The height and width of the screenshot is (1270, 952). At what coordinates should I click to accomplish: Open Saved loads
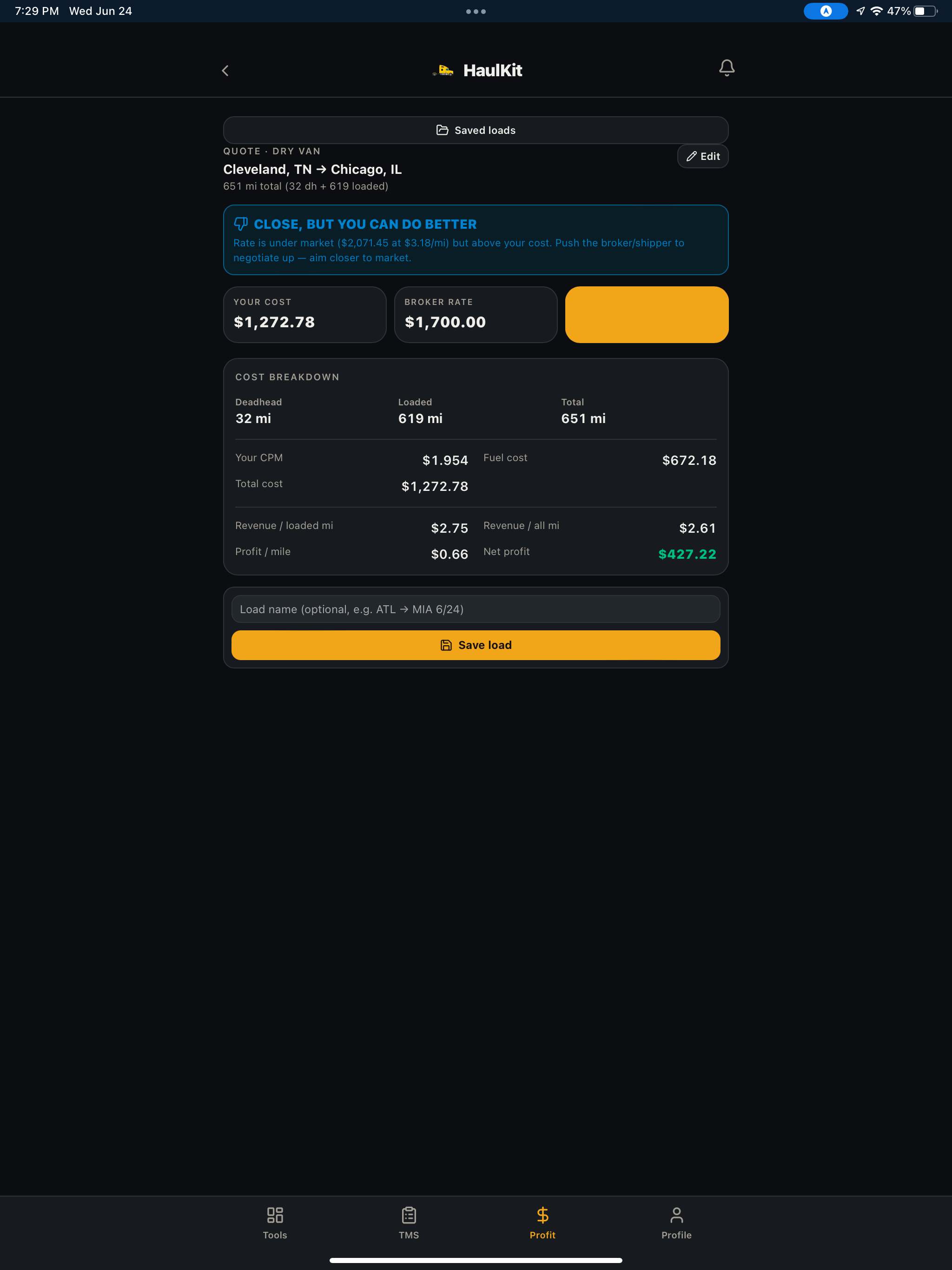476,130
